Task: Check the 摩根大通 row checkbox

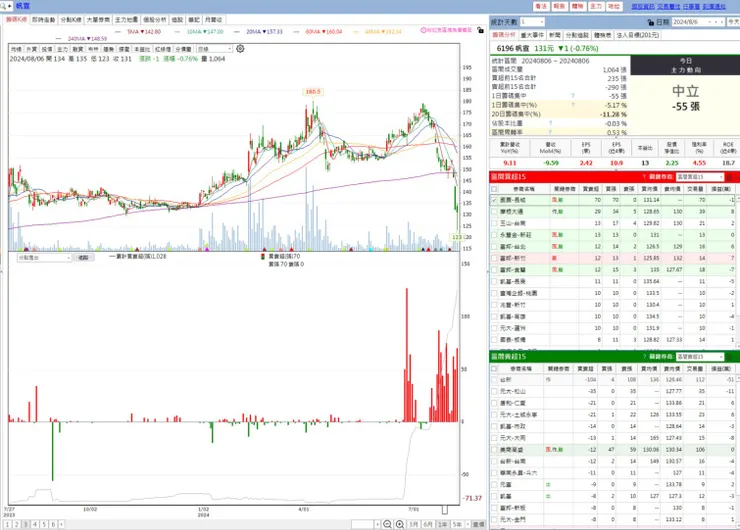Action: [494, 212]
